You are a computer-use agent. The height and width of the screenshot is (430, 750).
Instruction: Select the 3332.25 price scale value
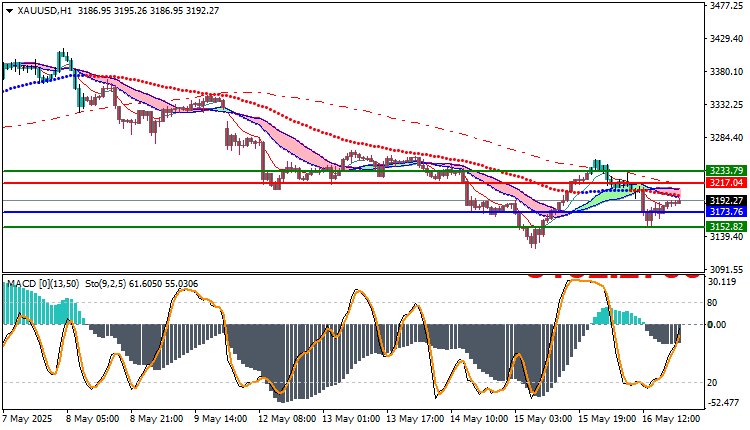(727, 104)
